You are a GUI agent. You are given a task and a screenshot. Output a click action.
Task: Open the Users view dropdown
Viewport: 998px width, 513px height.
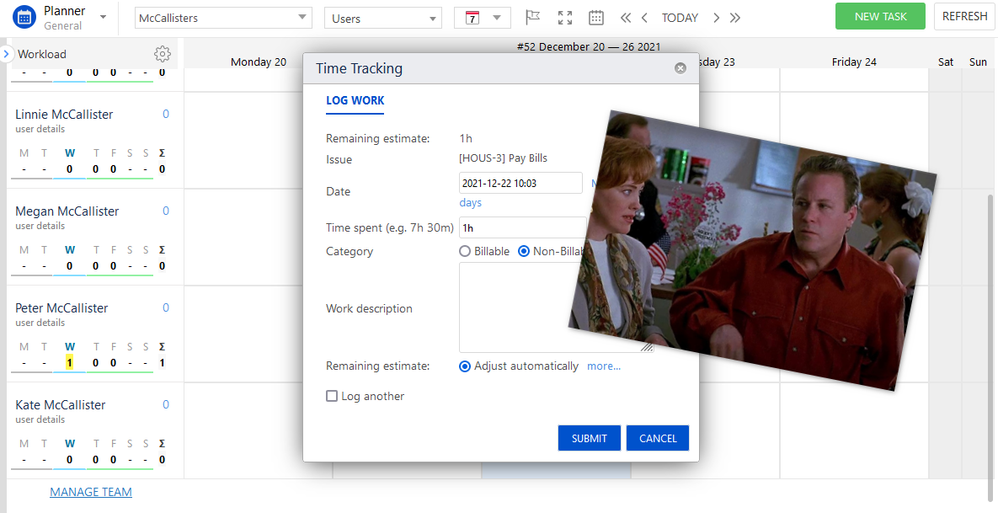point(383,18)
